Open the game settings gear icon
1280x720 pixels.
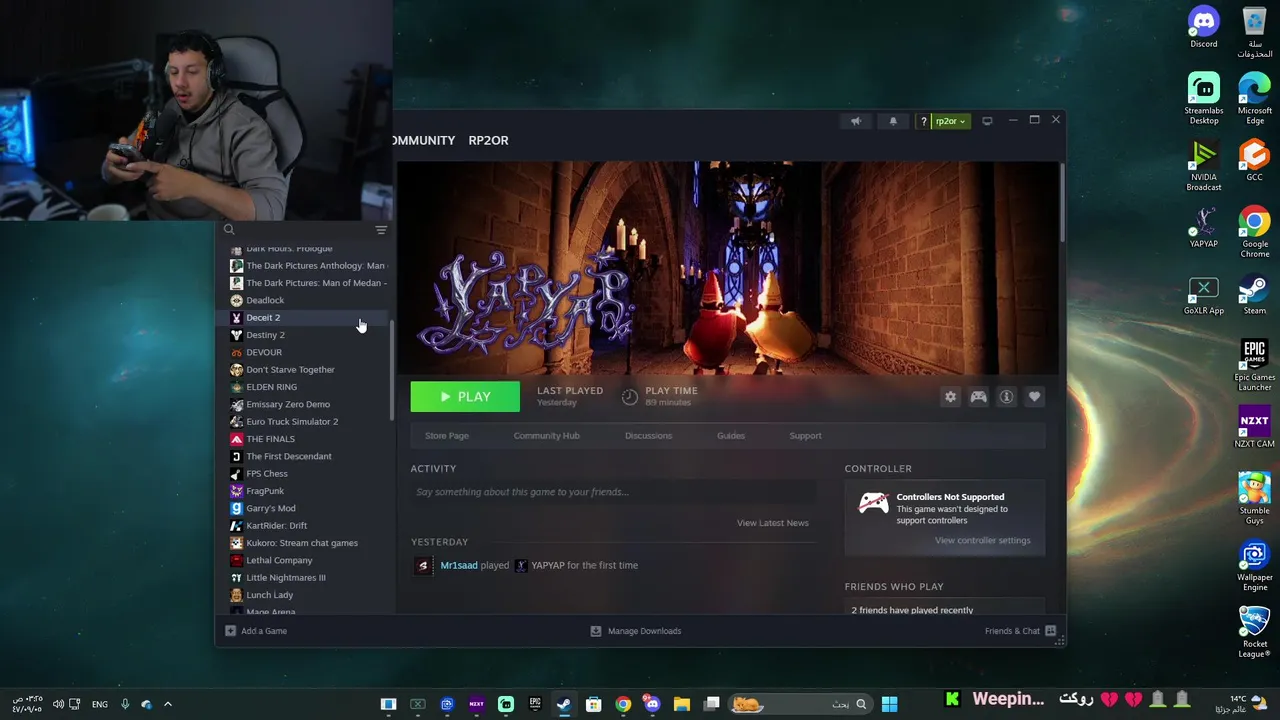click(x=950, y=397)
